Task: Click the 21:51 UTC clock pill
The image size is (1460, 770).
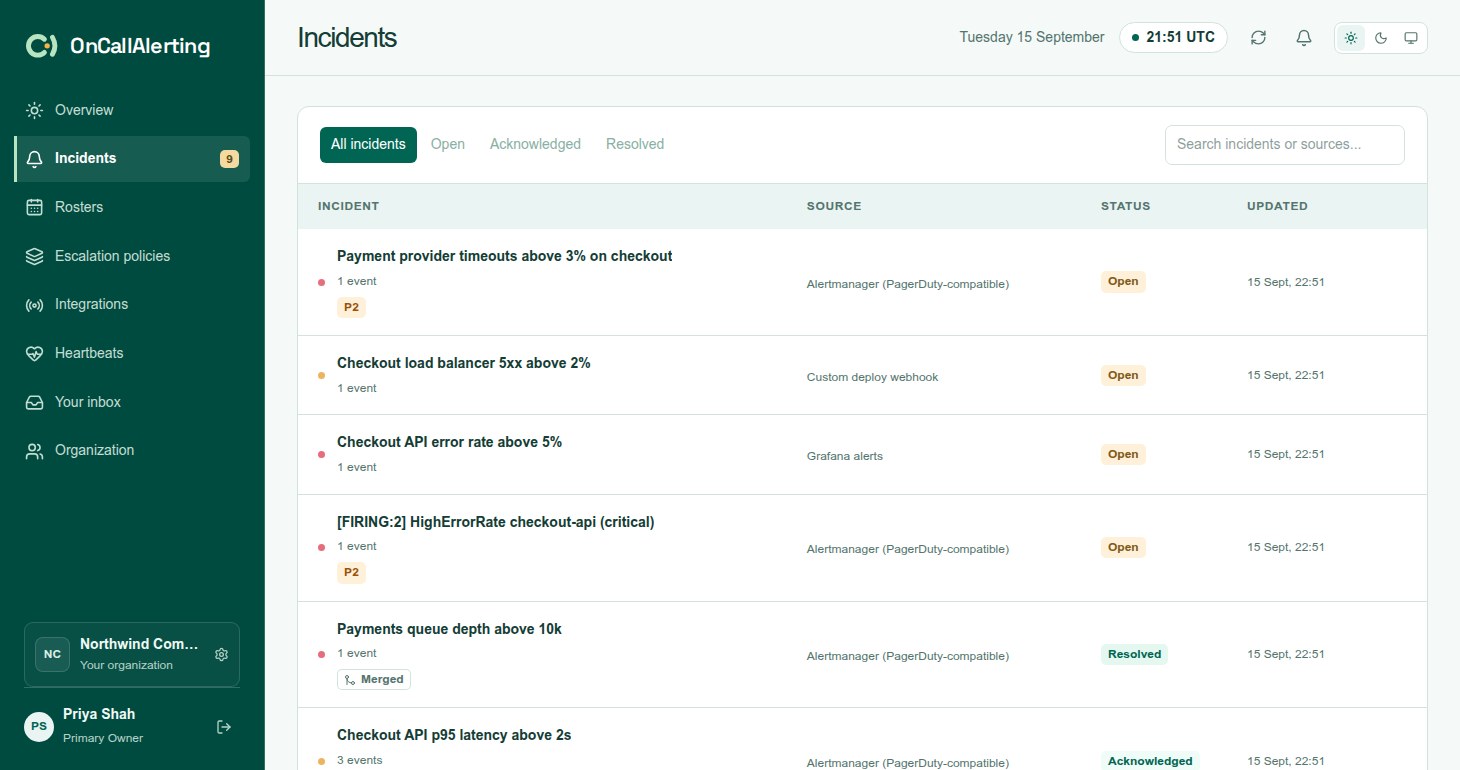Action: click(1173, 38)
